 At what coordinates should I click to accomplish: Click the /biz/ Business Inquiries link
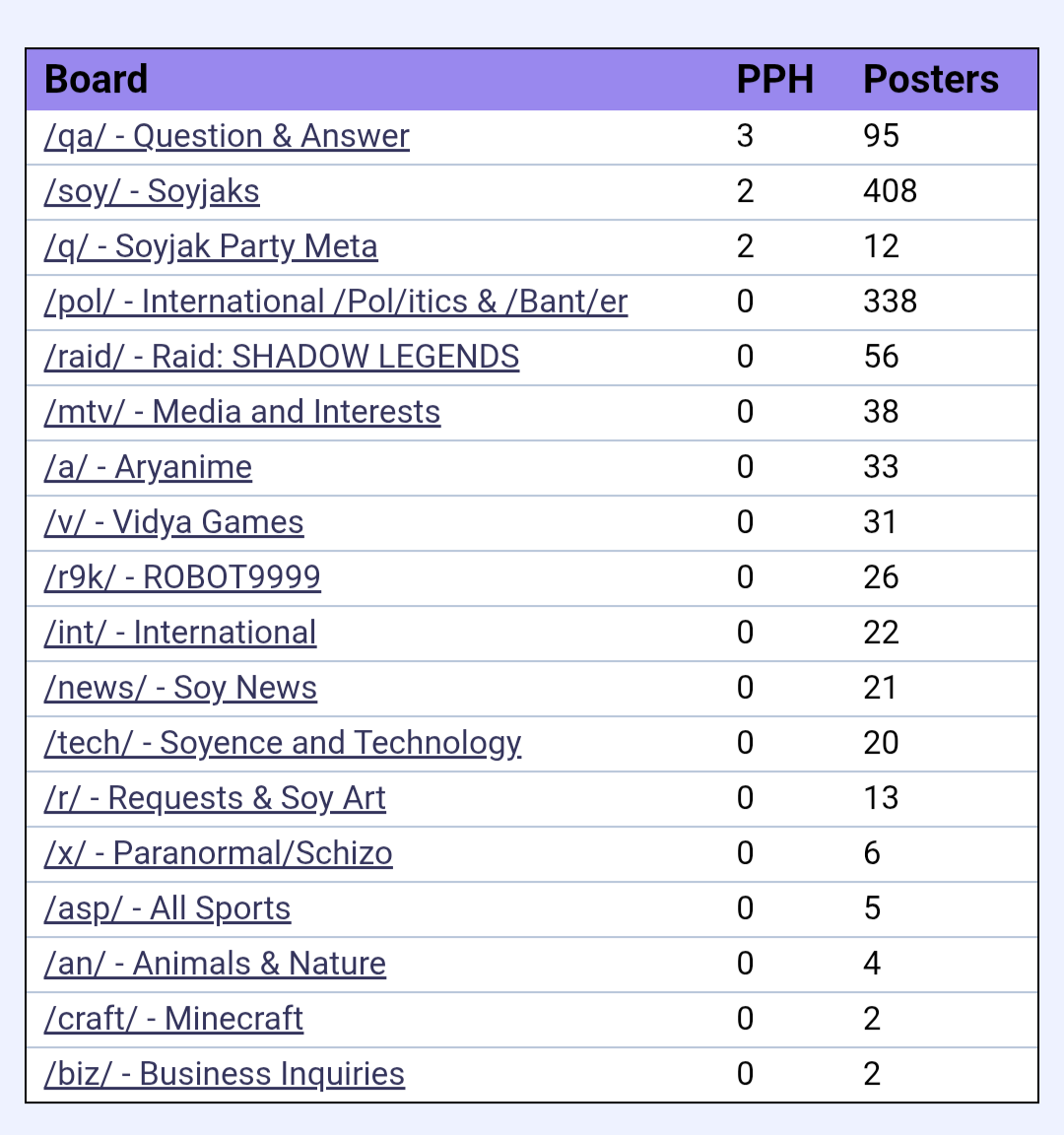coord(225,1074)
